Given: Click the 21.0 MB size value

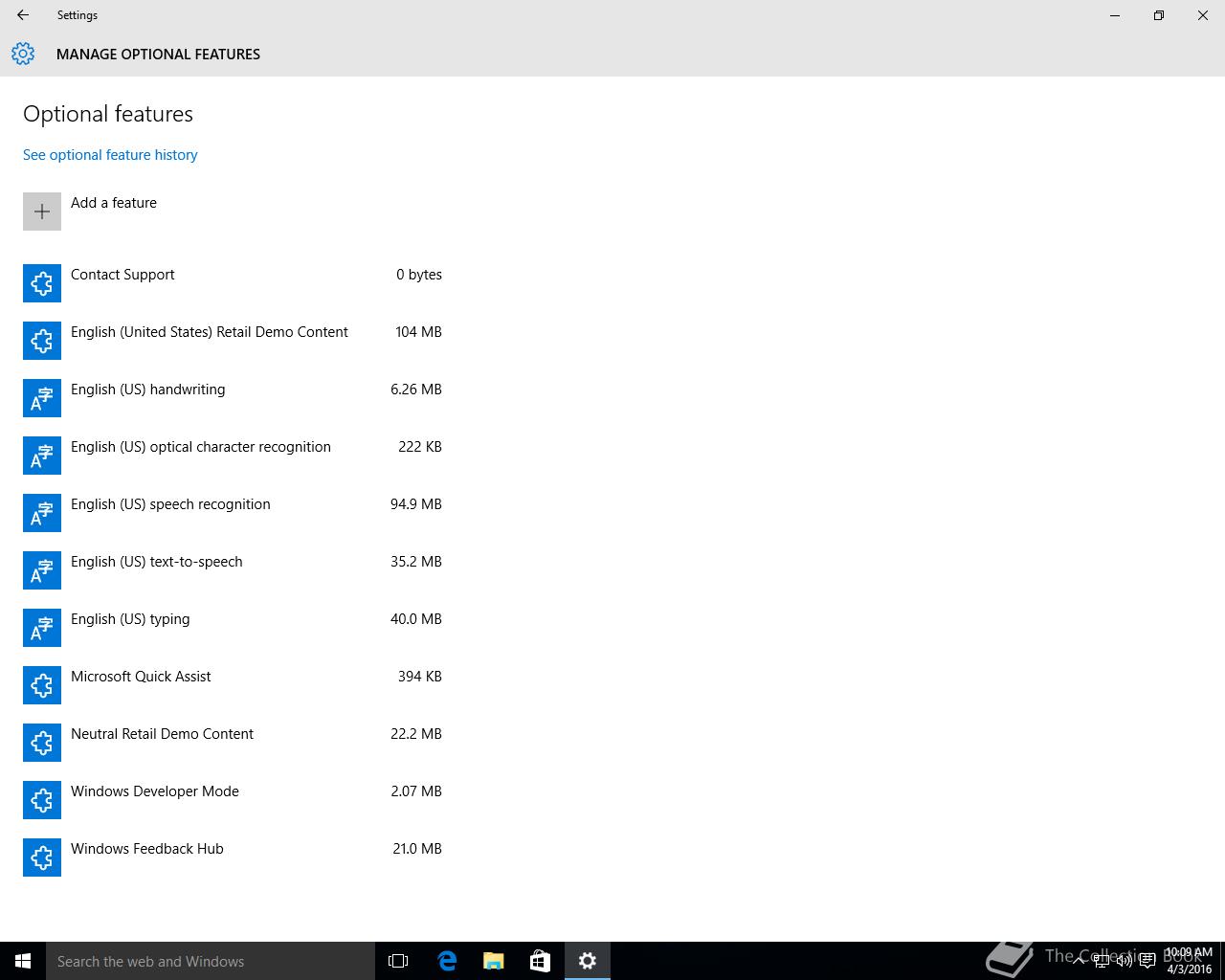Looking at the screenshot, I should [x=417, y=849].
